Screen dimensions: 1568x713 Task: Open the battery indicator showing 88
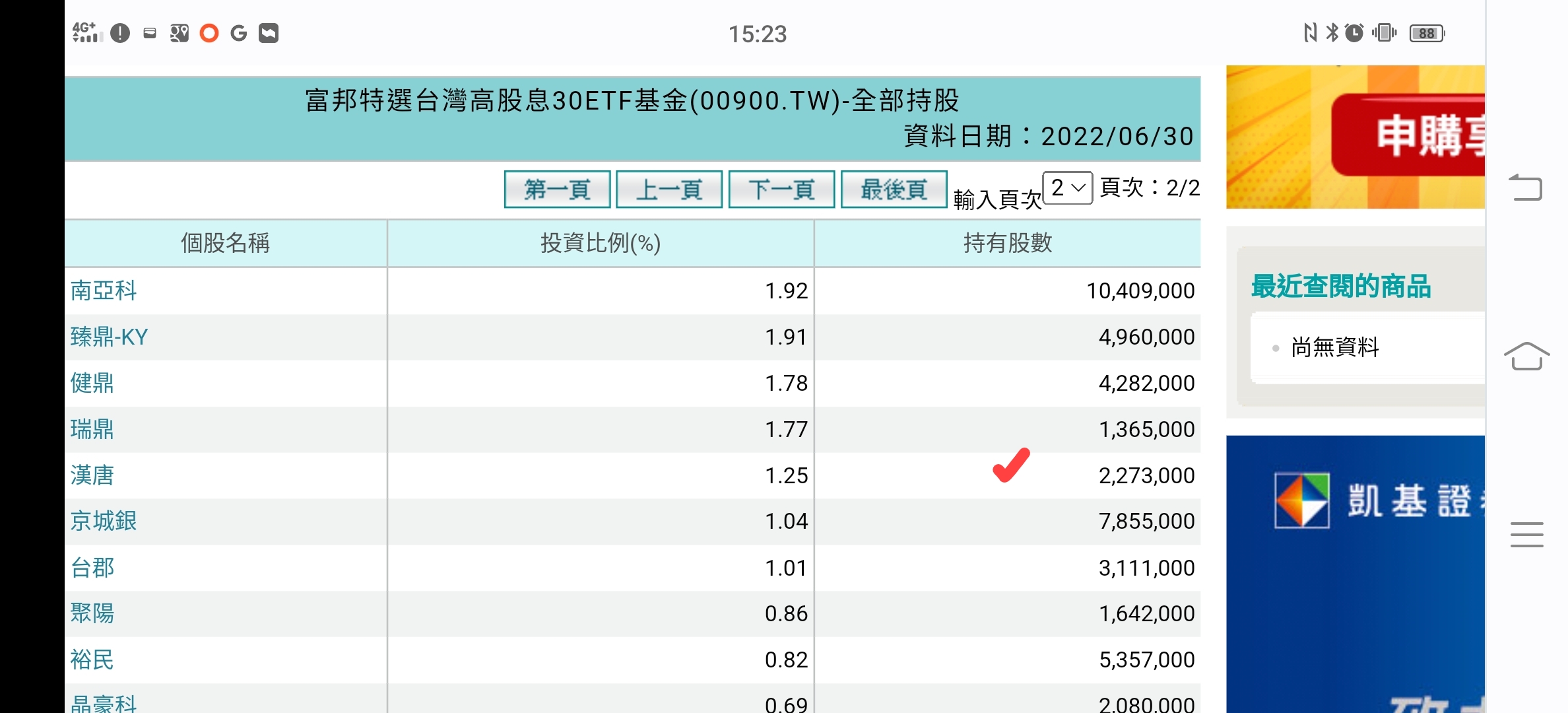[x=1427, y=32]
